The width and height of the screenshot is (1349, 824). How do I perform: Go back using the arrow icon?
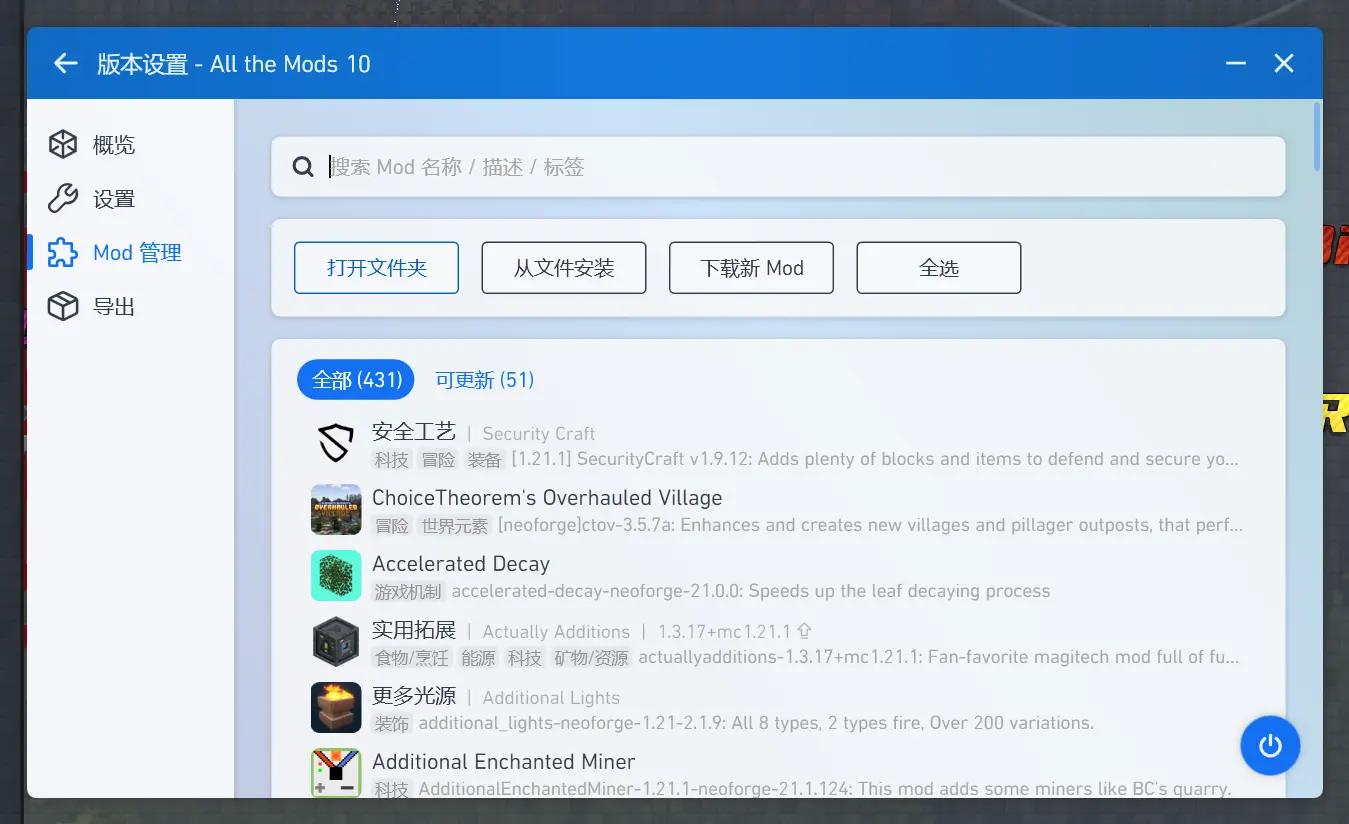tap(66, 64)
